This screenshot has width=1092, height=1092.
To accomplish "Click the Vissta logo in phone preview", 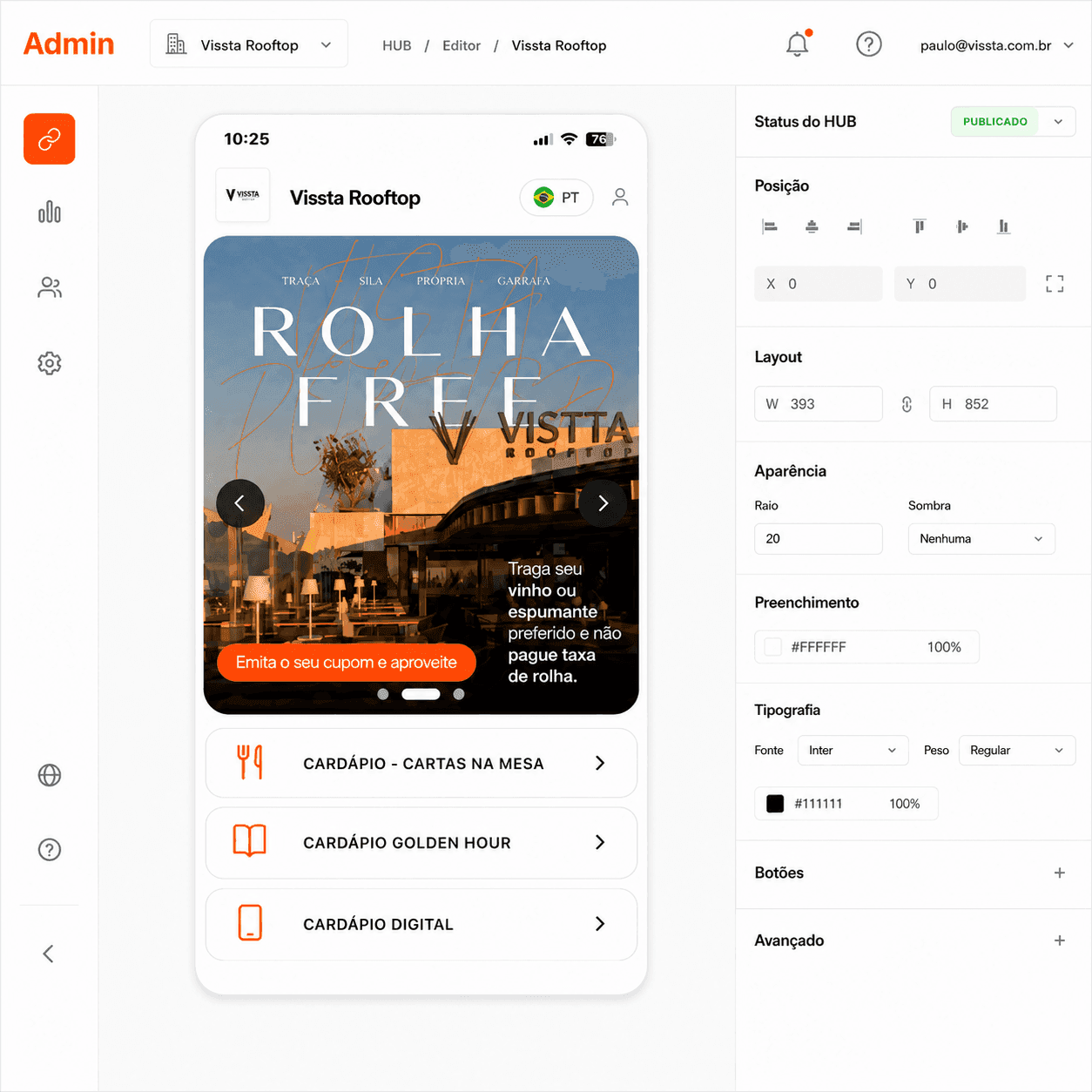I will [243, 195].
